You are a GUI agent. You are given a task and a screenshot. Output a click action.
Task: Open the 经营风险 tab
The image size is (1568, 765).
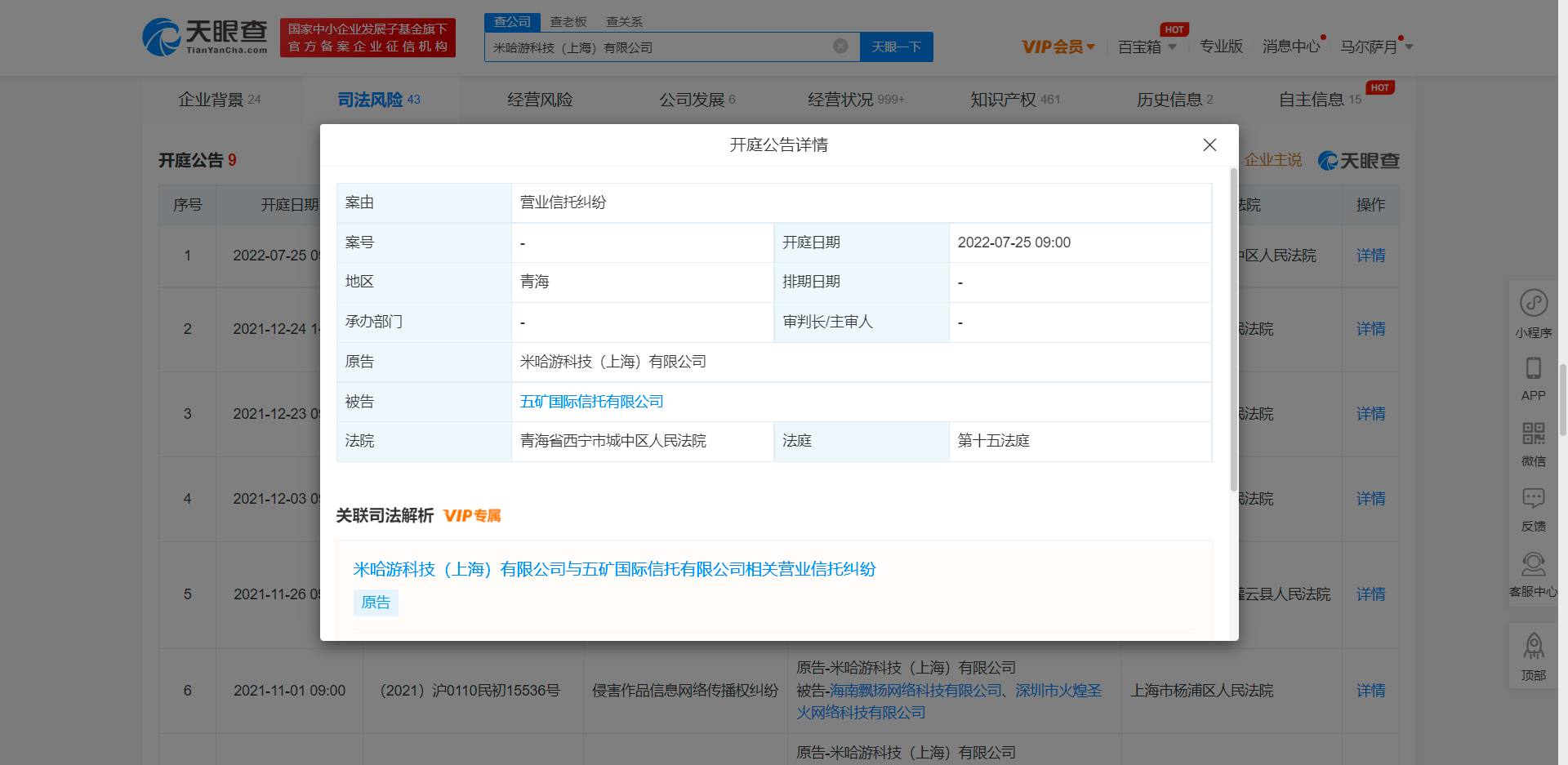(x=540, y=100)
